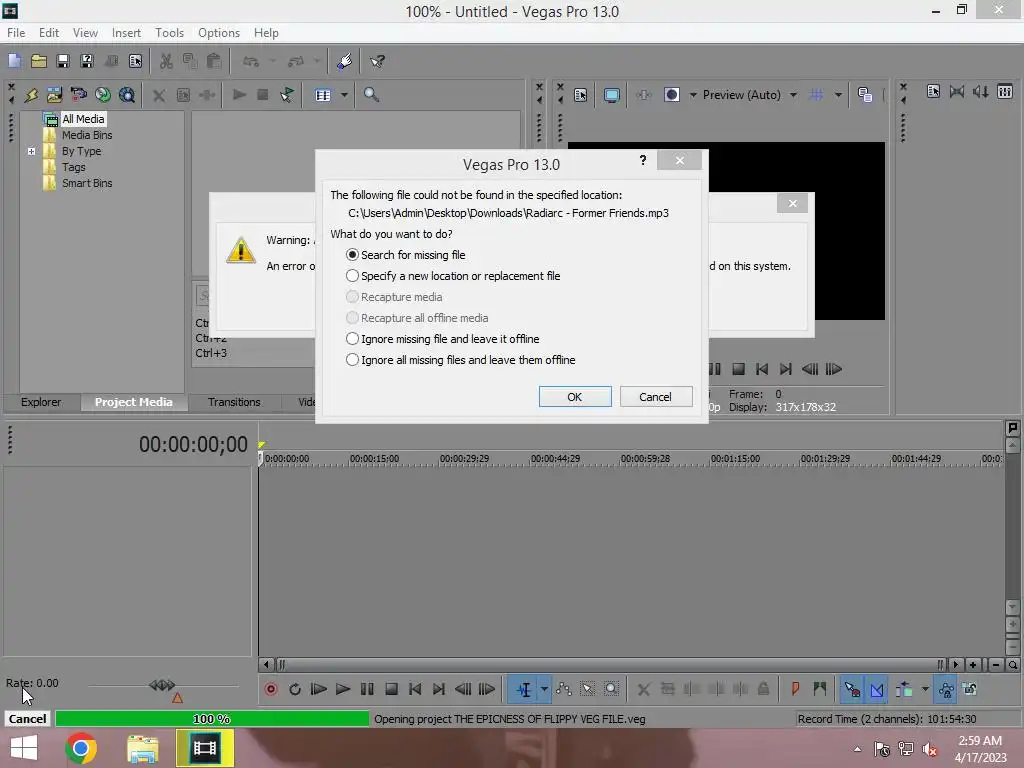Click the Project Media search magnifier icon
The height and width of the screenshot is (768, 1024).
[371, 95]
